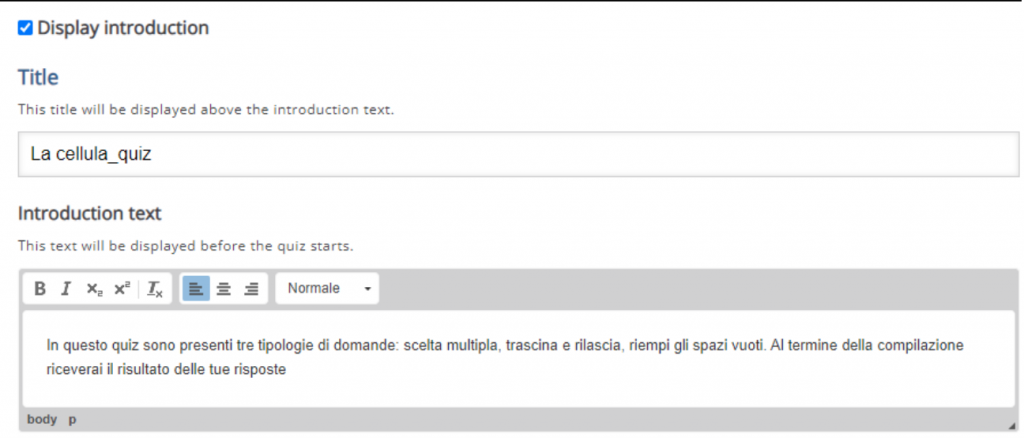Screen dimensions: 1024x438
Task: Click the Display introduction label text
Action: [x=123, y=28]
